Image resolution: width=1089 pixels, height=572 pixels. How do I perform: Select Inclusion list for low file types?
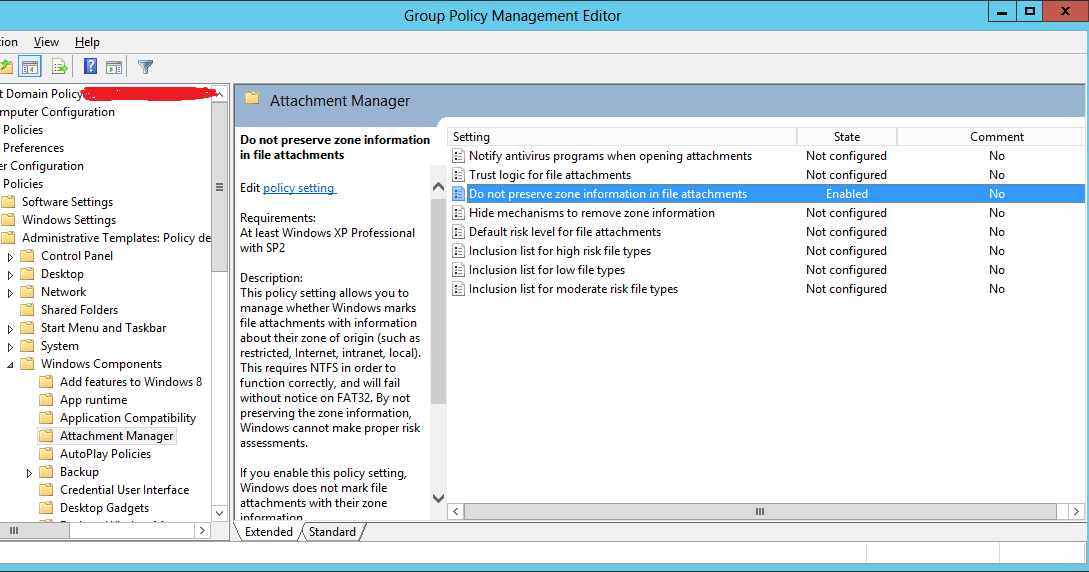point(547,270)
